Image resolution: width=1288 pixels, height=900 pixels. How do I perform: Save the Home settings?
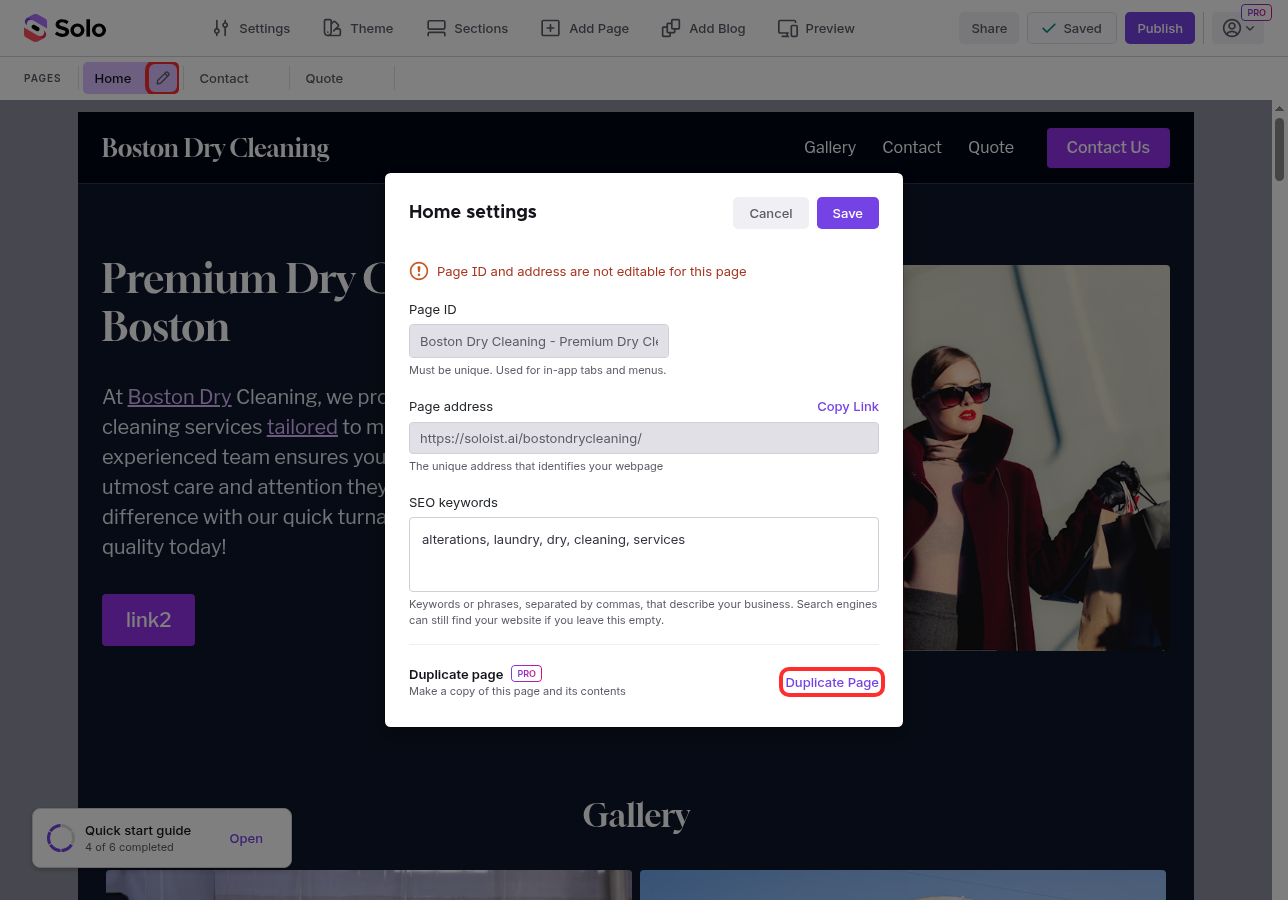pos(848,213)
